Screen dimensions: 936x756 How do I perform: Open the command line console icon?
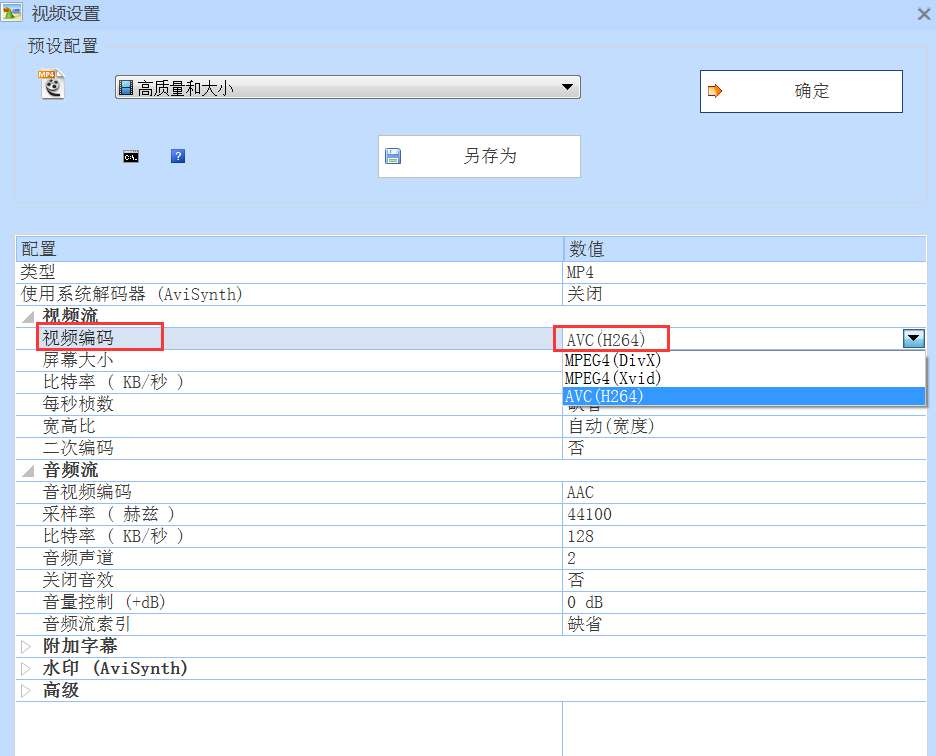(x=131, y=156)
